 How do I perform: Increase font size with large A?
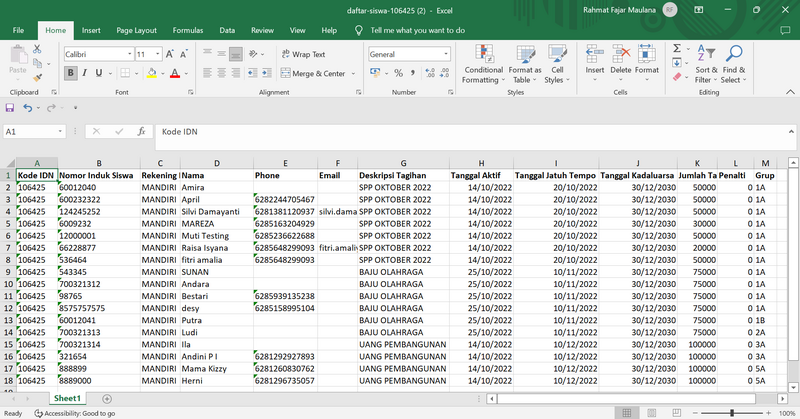[170, 54]
